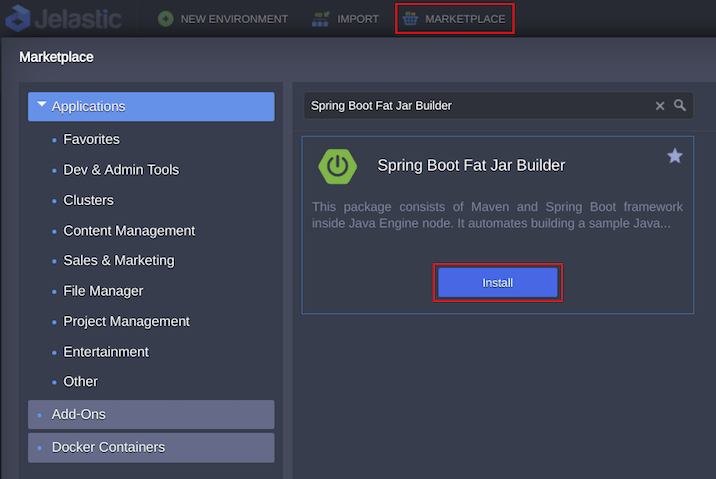The image size is (716, 479).
Task: Select the Entertainment category
Action: [x=106, y=352]
